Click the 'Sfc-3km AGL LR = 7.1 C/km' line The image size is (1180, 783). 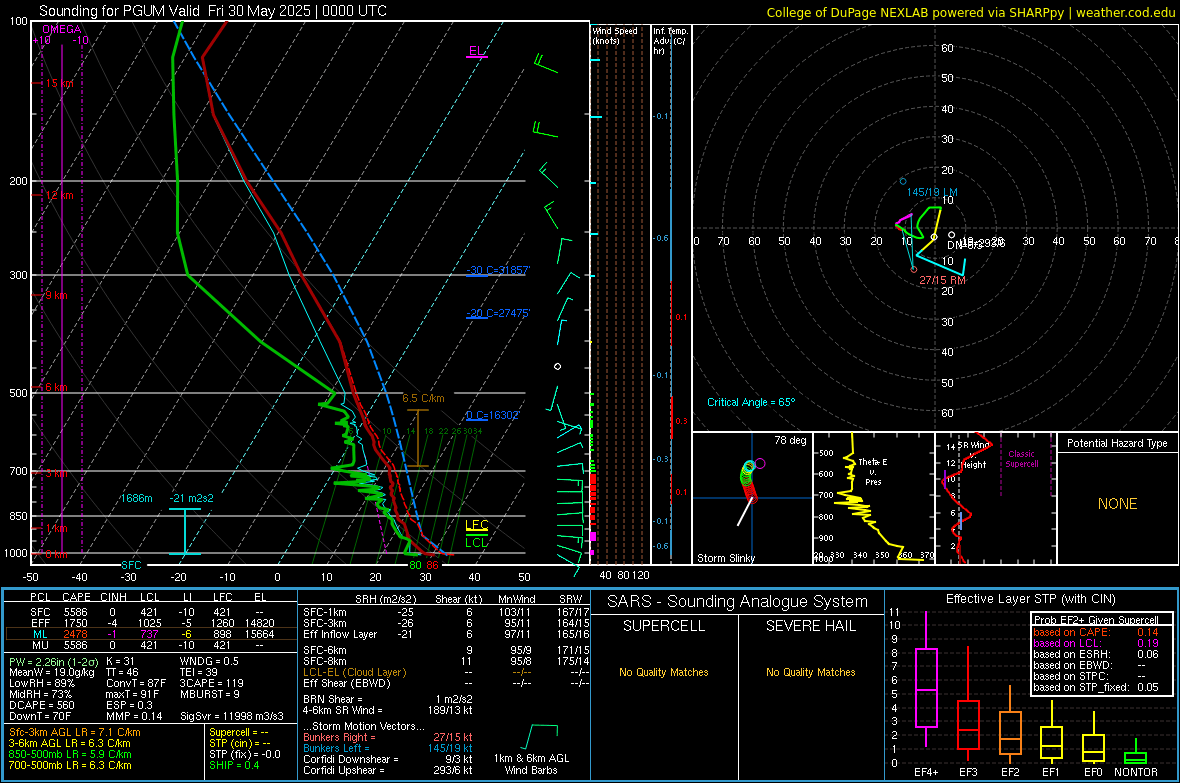[75, 732]
